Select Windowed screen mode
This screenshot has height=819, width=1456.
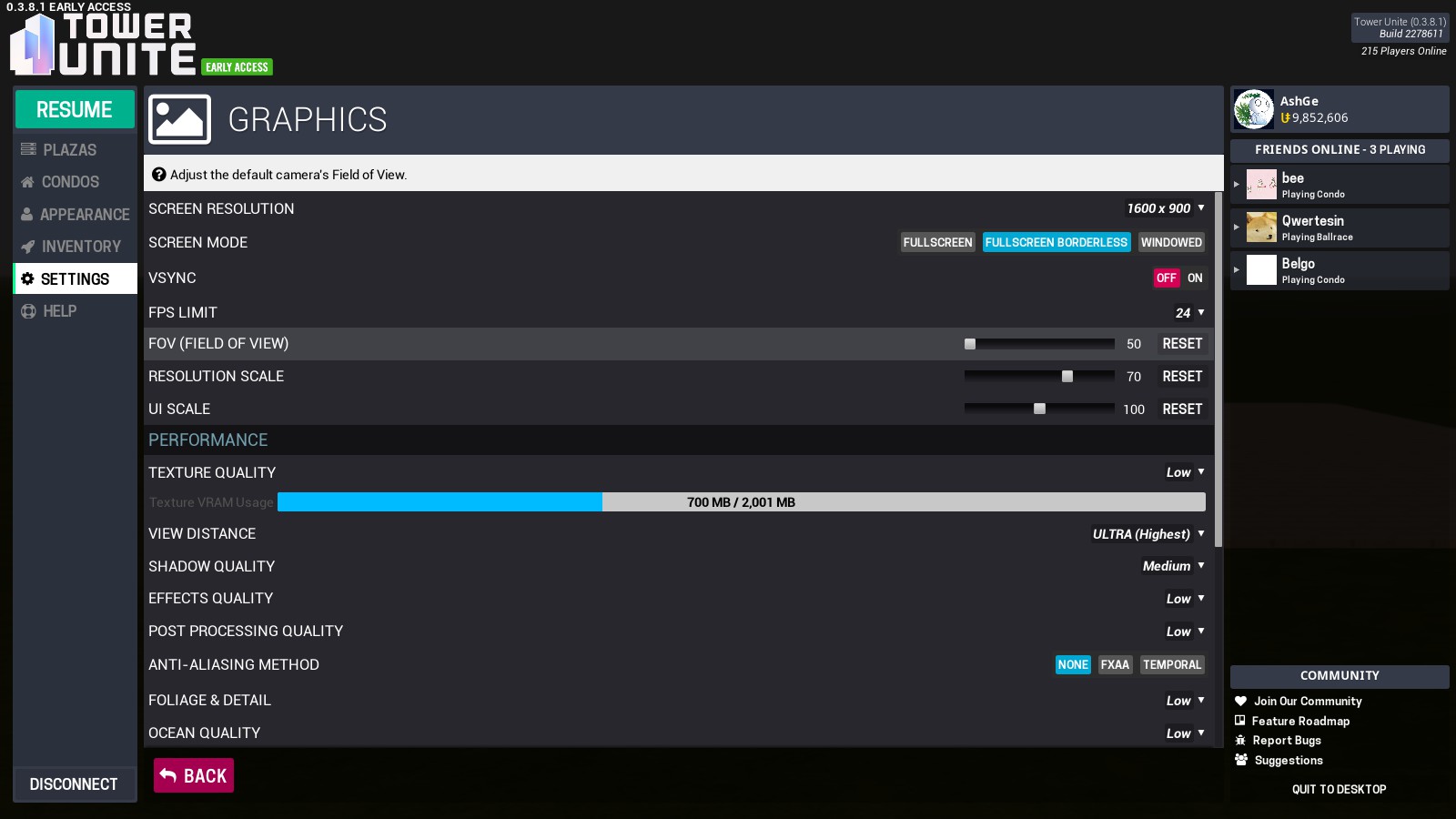(x=1171, y=242)
